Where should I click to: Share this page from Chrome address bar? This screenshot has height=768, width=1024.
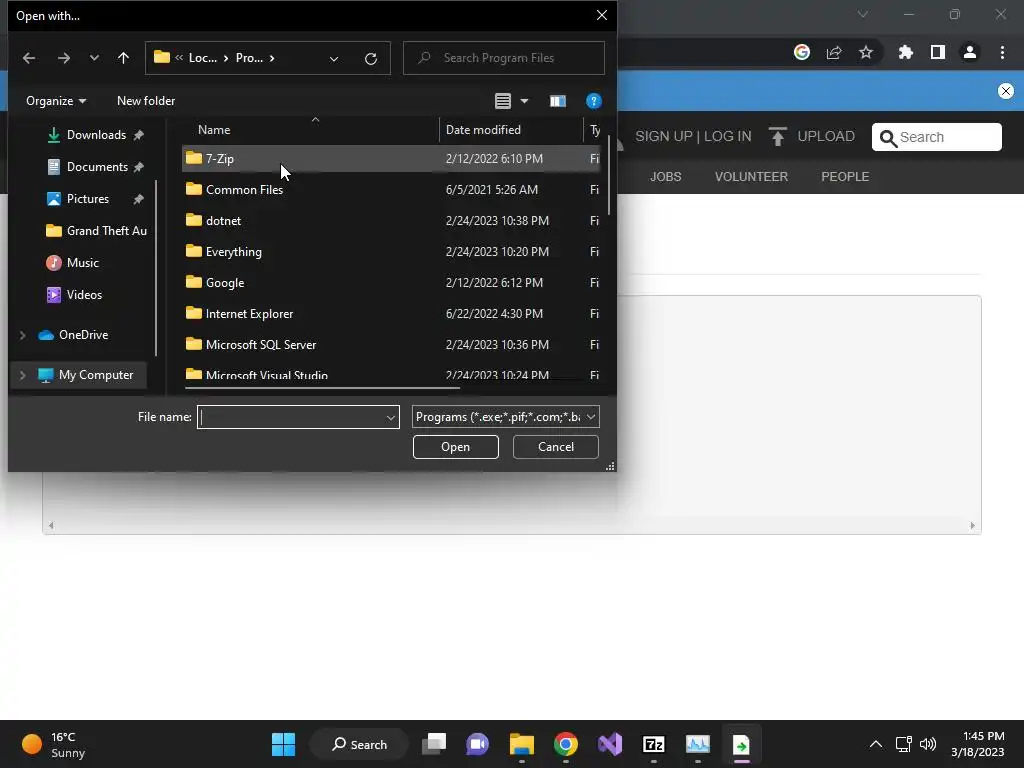(x=834, y=52)
